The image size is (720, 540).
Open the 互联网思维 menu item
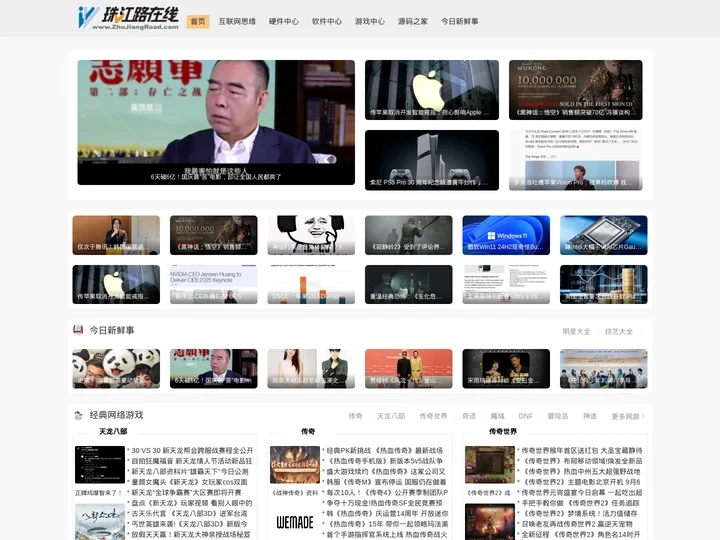coord(237,22)
